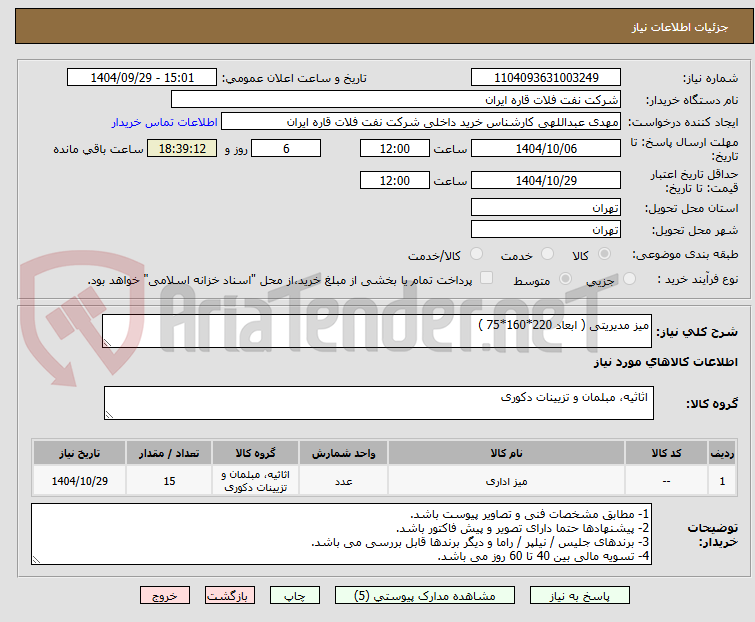The height and width of the screenshot is (622, 755).
Task: Click the deadline time field 12:00 beside 1404/10/06
Action: (394, 148)
